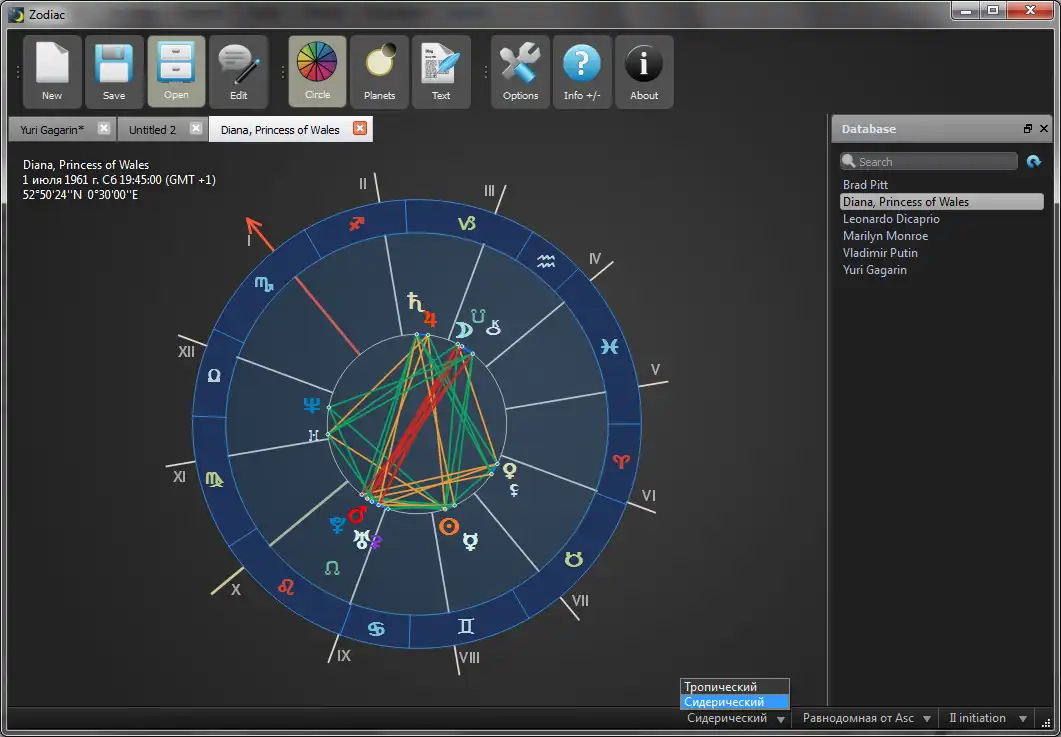Click the Neptune trident symbol in chart
The width and height of the screenshot is (1061, 737).
pyautogui.click(x=311, y=405)
